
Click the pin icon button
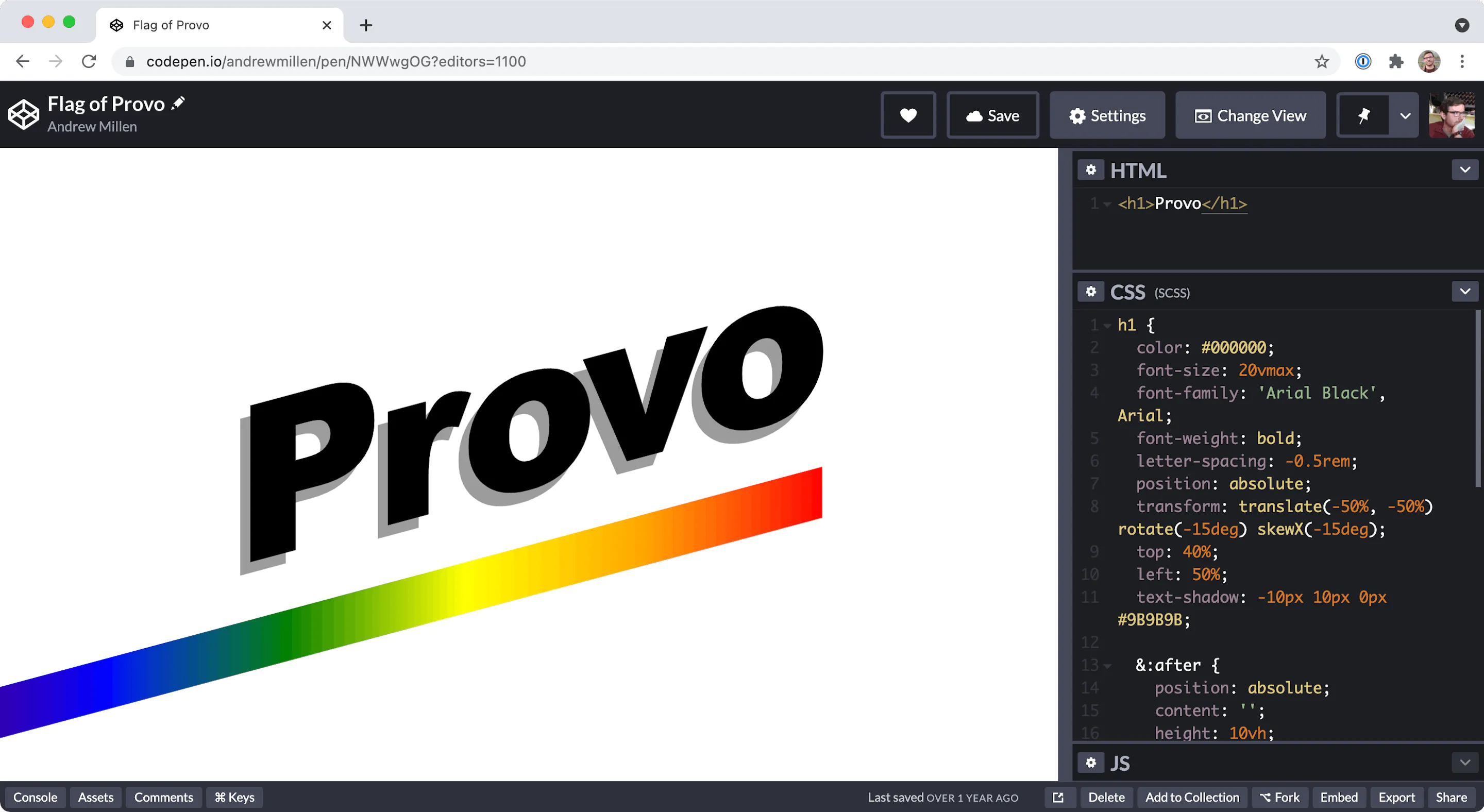(x=1363, y=115)
